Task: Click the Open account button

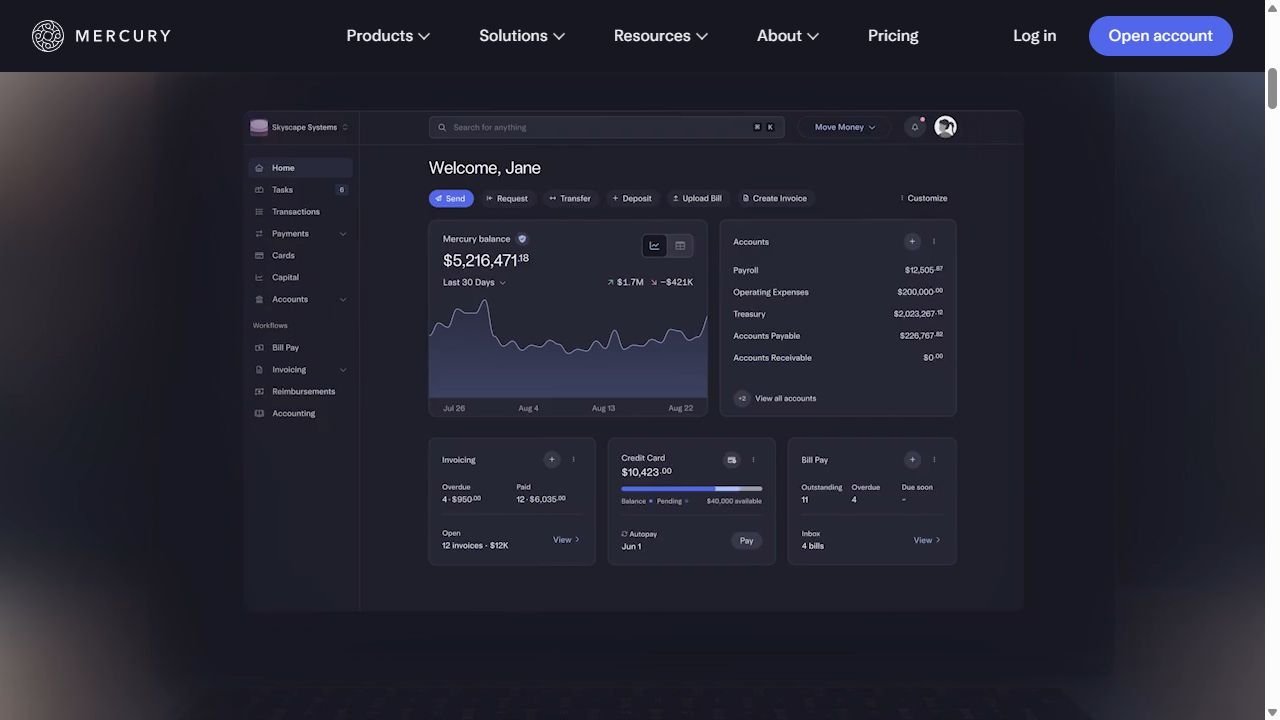Action: pyautogui.click(x=1161, y=36)
